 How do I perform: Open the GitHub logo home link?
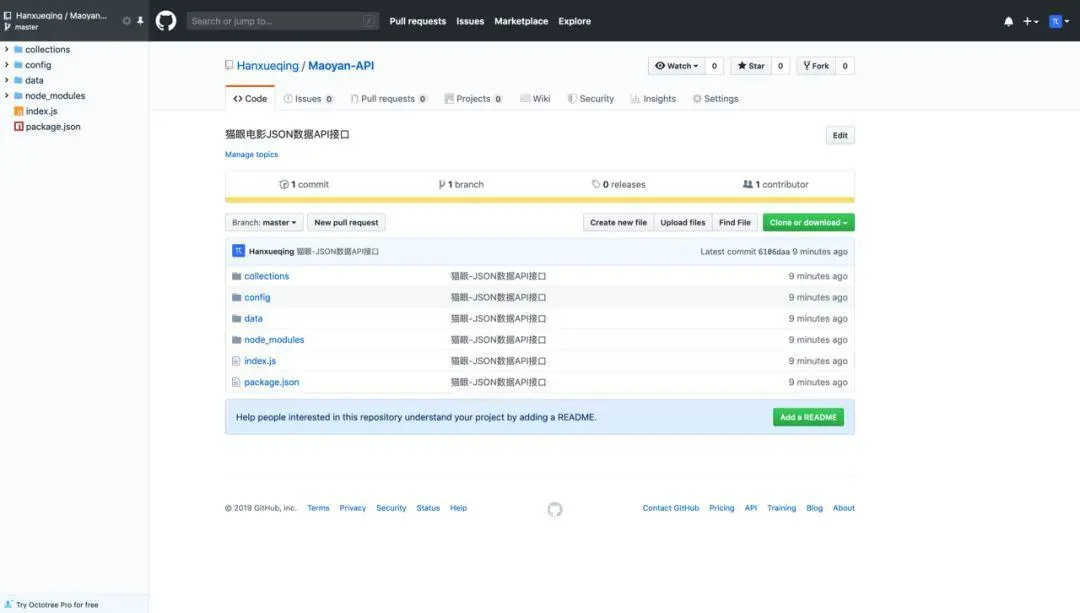[165, 21]
